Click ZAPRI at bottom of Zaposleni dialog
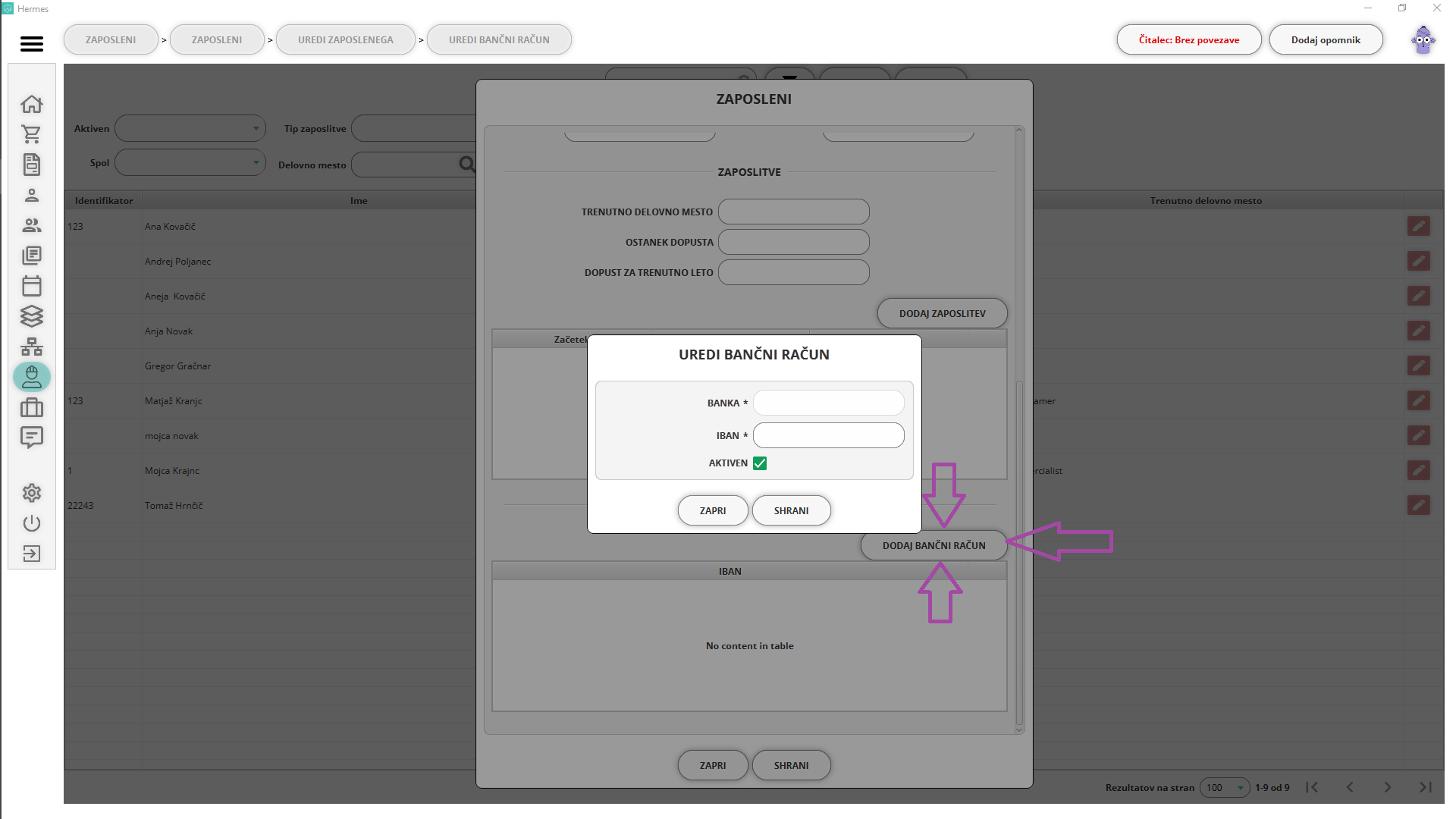The width and height of the screenshot is (1456, 819). click(713, 765)
